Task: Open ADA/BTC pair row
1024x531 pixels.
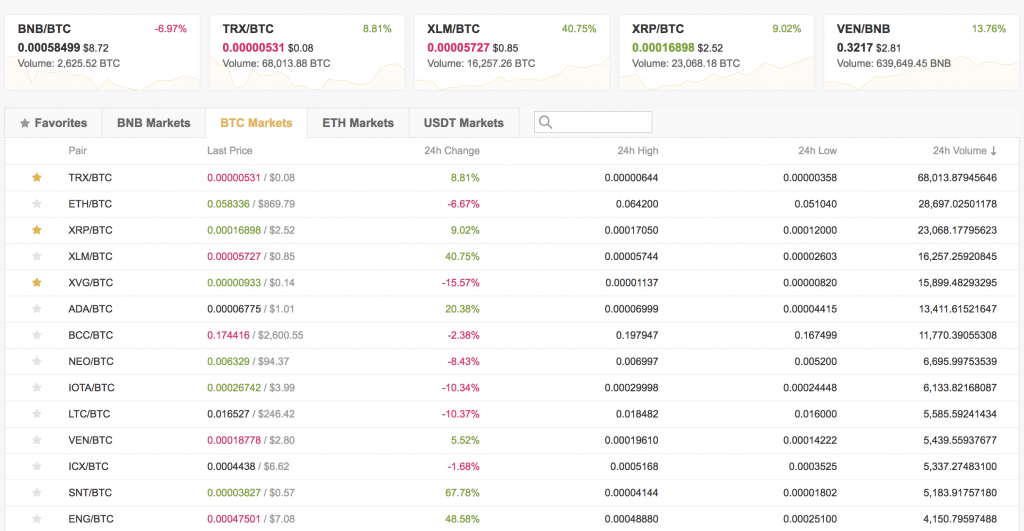Action: [512, 309]
